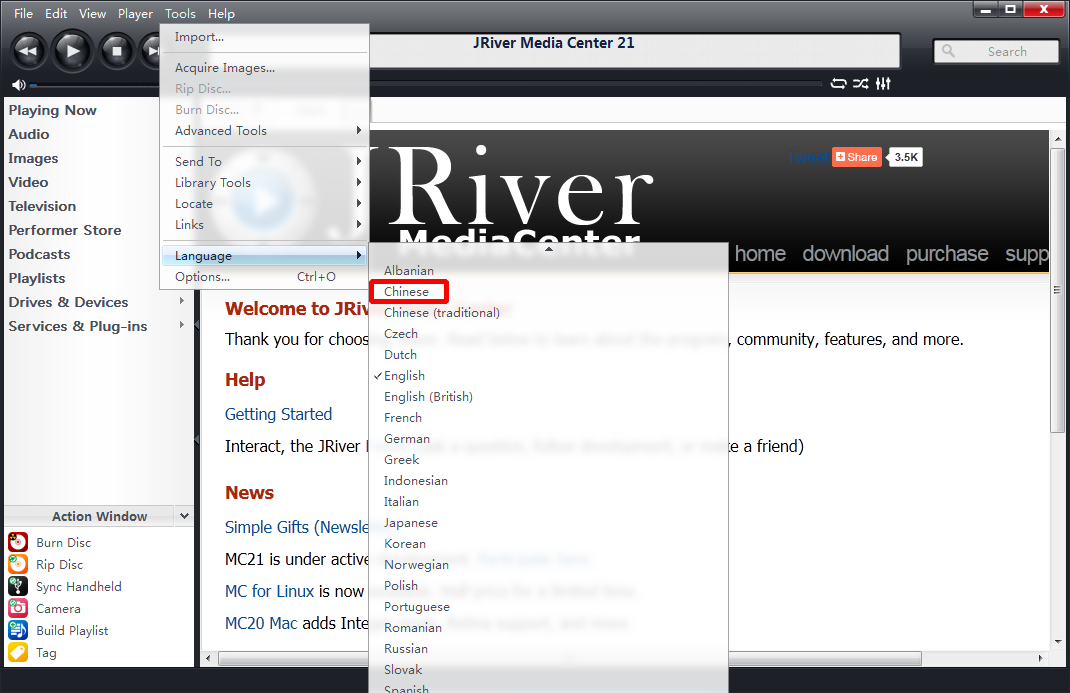Screen dimensions: 1070x693
Task: Expand Drives & Devices tree arrow
Action: [x=182, y=301]
